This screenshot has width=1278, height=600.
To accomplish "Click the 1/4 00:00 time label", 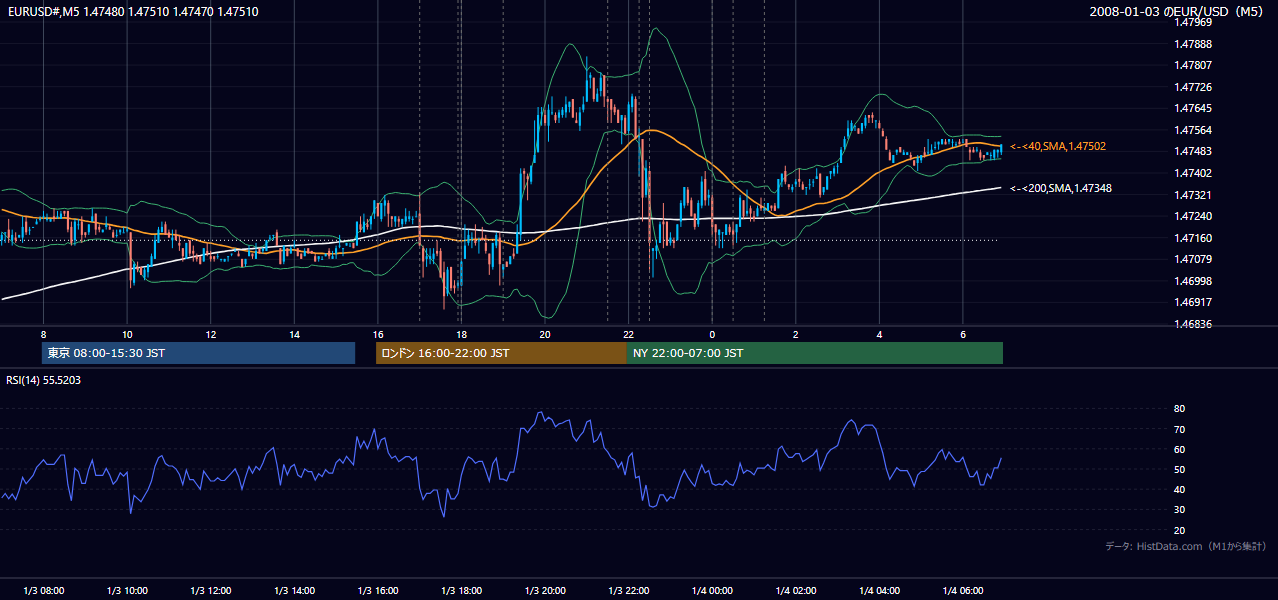I will [712, 591].
